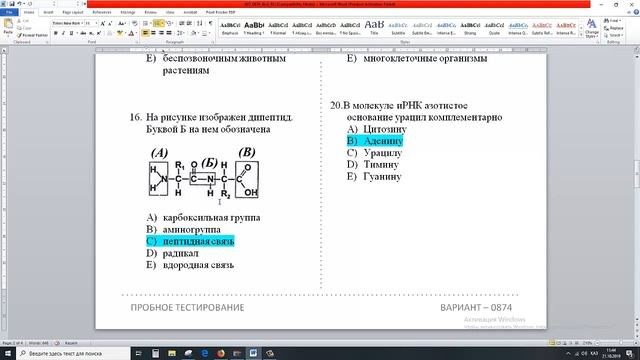Click the Text Highlight Color button
640x360 pixels.
[120, 33]
